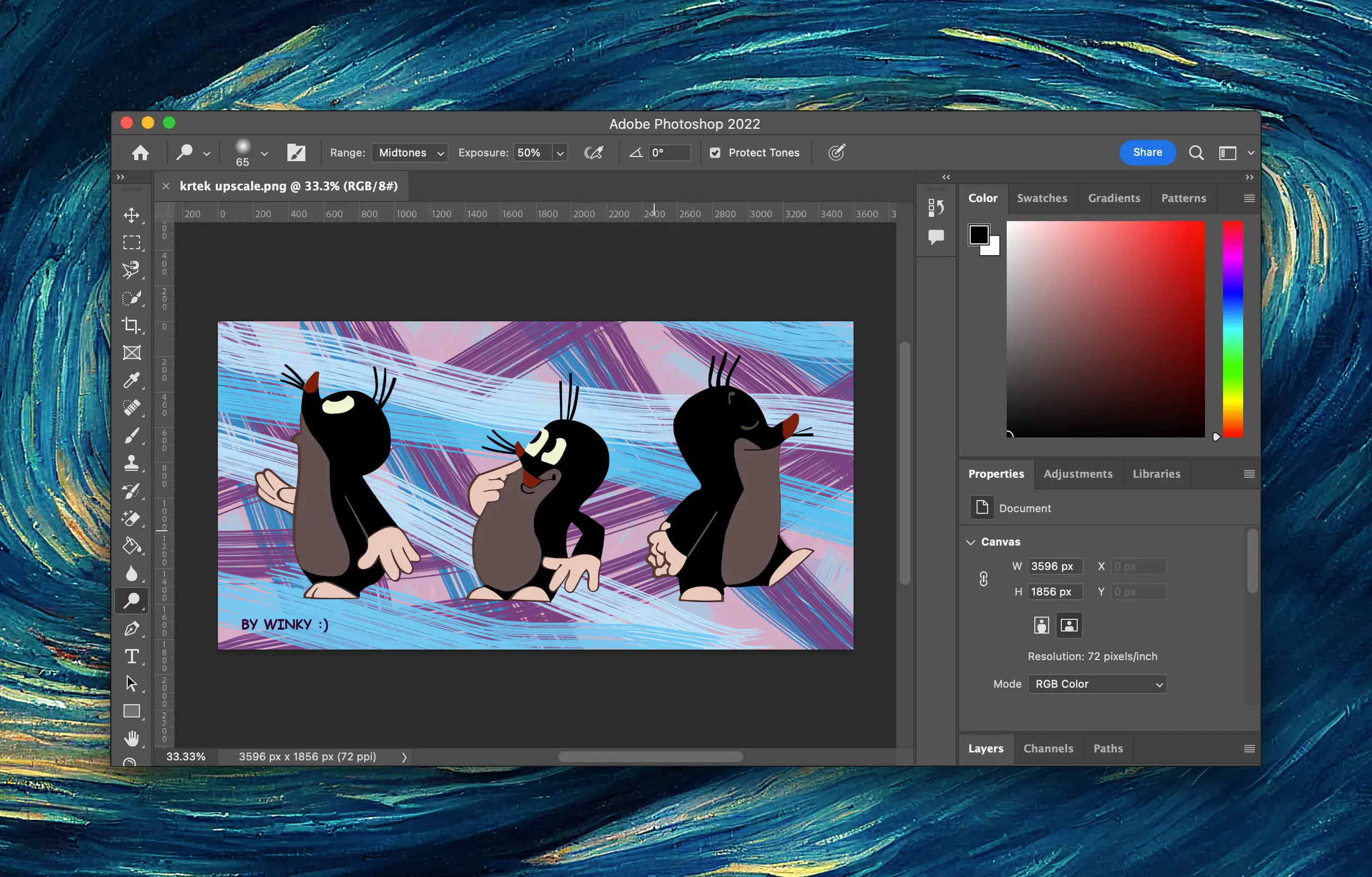Select the Quick Selection tool
Image resolution: width=1372 pixels, height=877 pixels.
pyautogui.click(x=131, y=297)
